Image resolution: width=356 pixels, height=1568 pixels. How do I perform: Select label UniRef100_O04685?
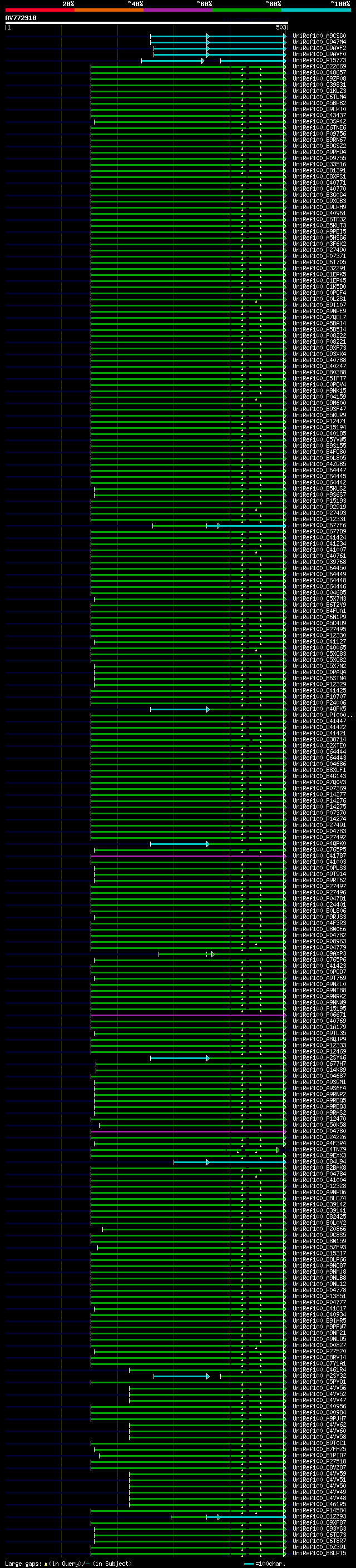(x=319, y=592)
